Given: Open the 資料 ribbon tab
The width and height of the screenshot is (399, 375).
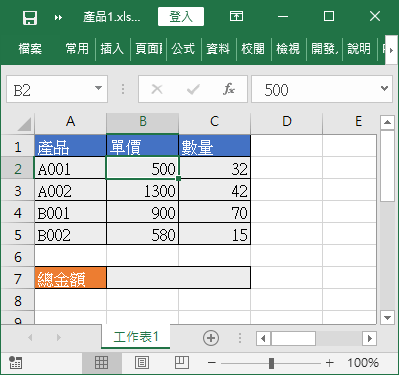Looking at the screenshot, I should coord(218,49).
